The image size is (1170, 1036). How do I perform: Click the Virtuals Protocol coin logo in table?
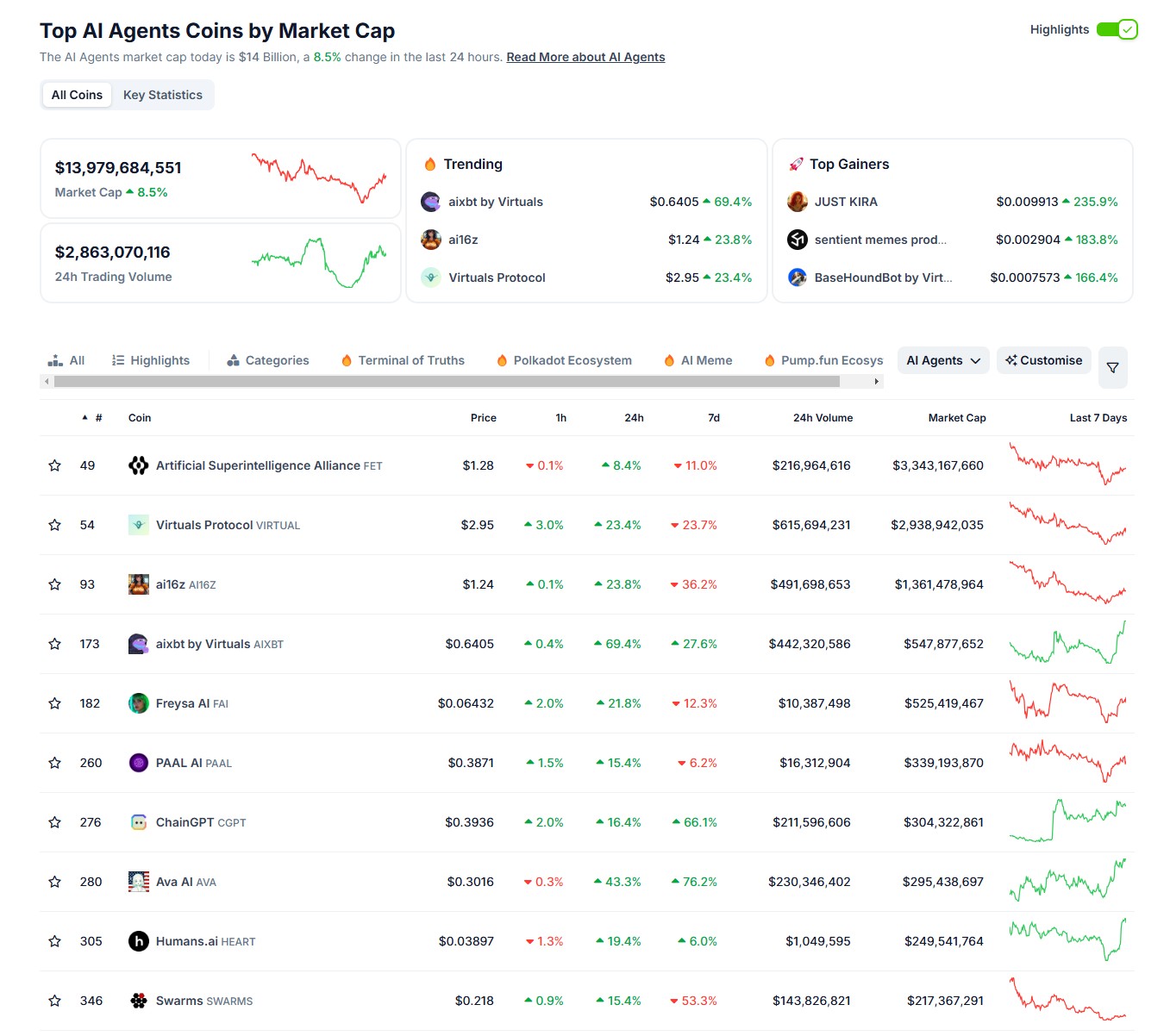[138, 525]
